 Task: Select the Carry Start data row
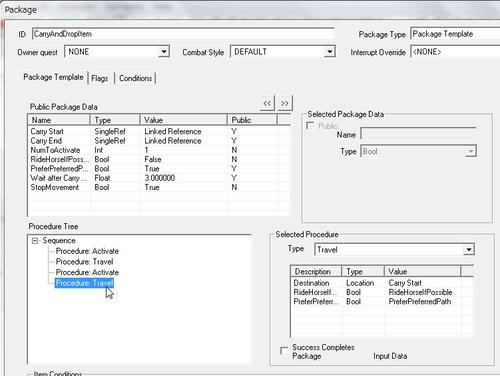[x=159, y=131]
